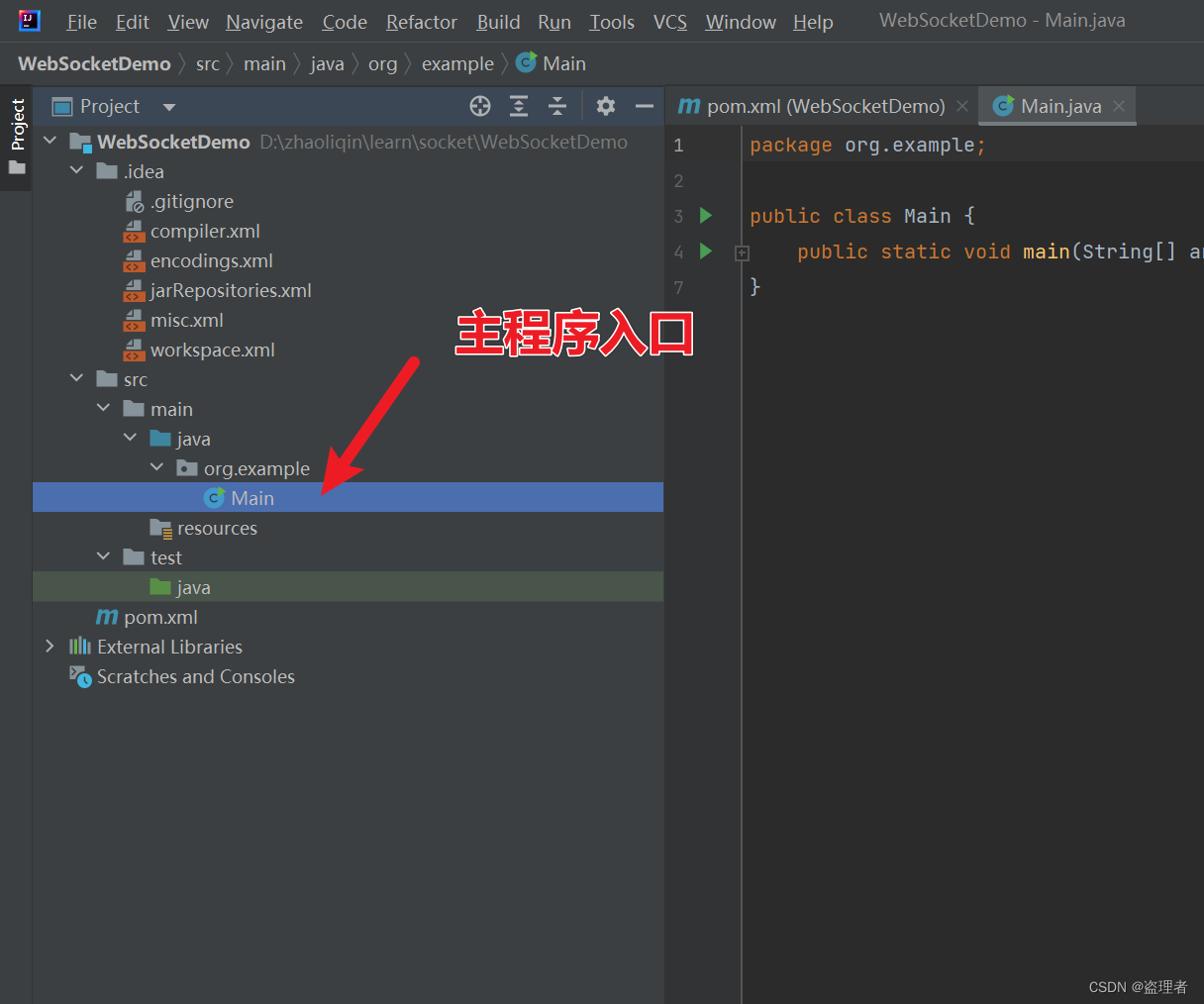Select compiler.xml in the tree
The width and height of the screenshot is (1204, 1004).
coord(205,231)
